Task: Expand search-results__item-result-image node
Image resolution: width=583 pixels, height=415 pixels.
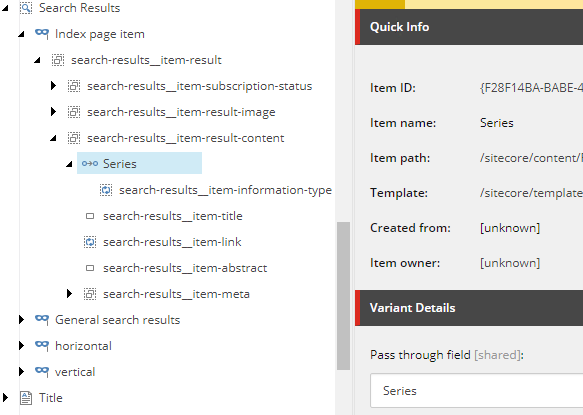Action: coord(54,112)
